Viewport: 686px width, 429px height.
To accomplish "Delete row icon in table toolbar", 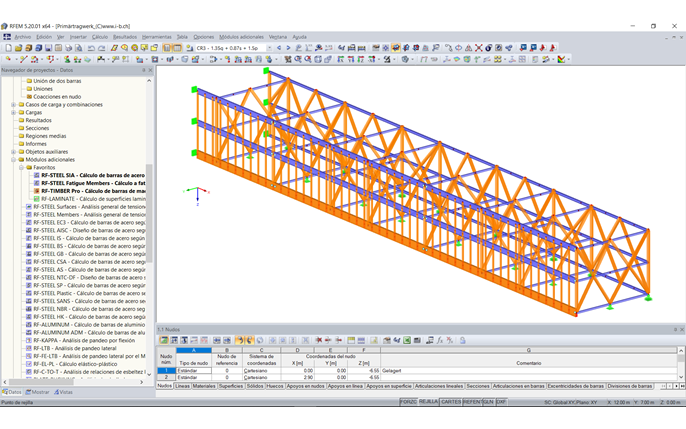I will [319, 340].
